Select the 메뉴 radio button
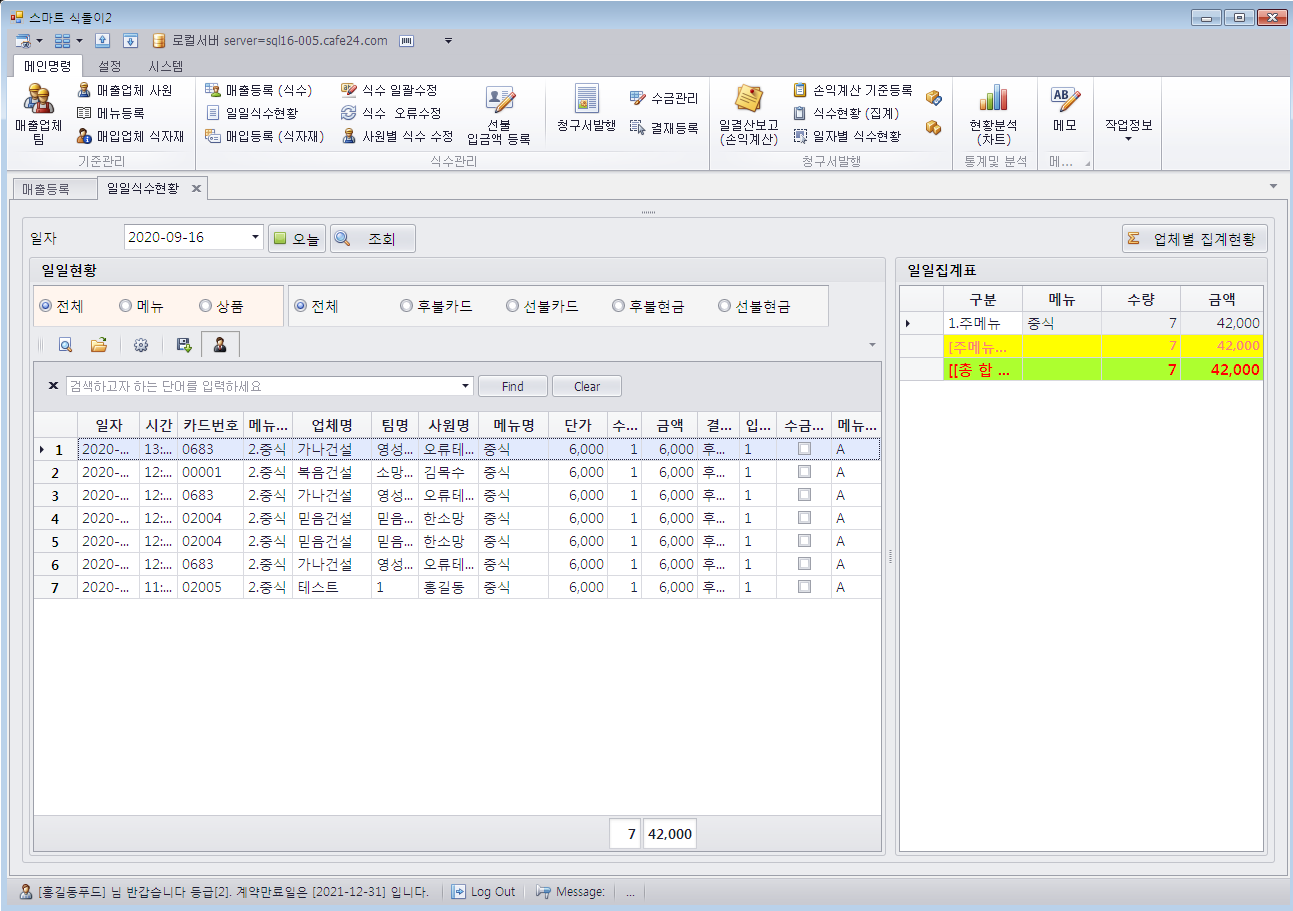The image size is (1293, 911). pos(140,306)
